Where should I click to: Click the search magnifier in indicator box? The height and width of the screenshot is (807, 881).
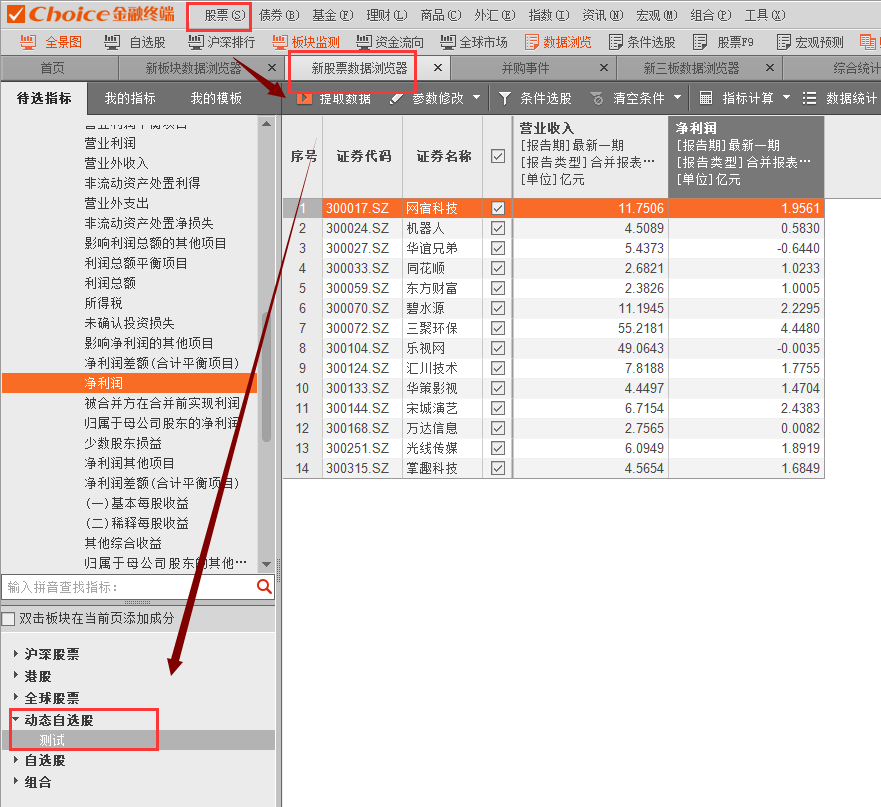click(264, 587)
